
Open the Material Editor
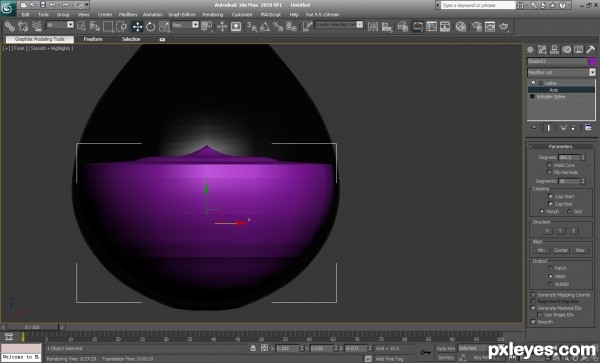[461, 26]
